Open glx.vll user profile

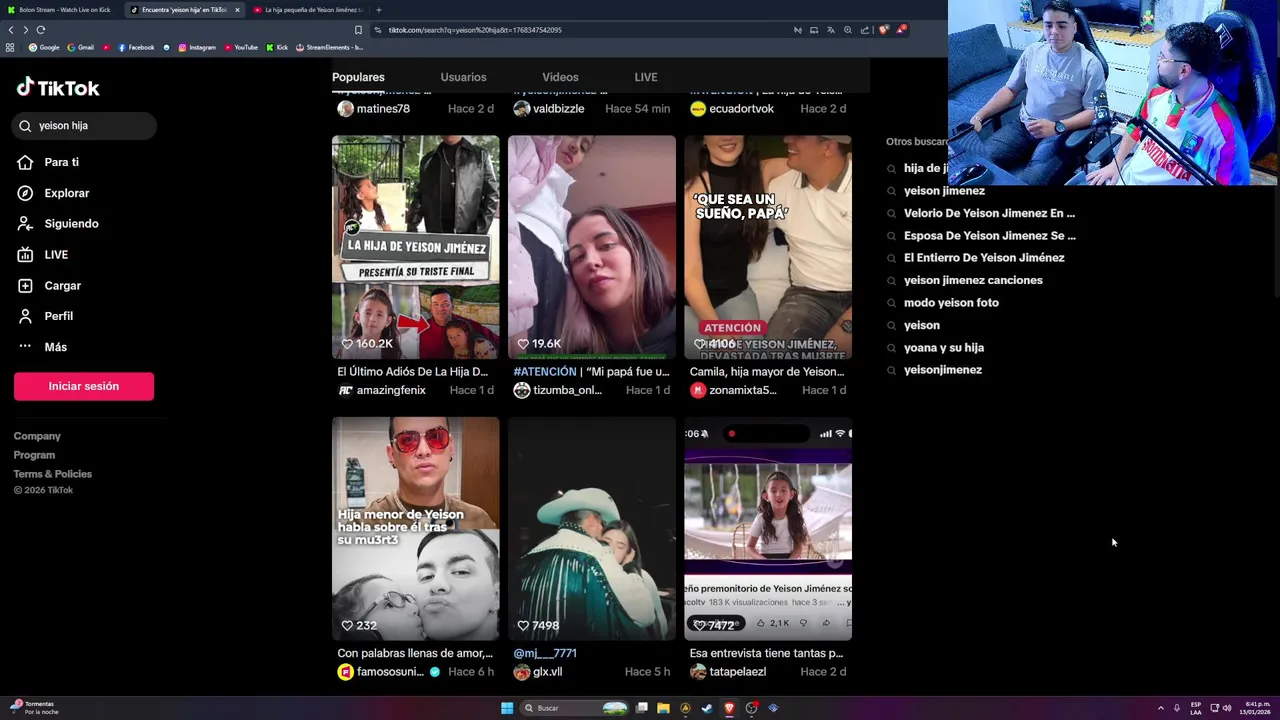coord(538,672)
